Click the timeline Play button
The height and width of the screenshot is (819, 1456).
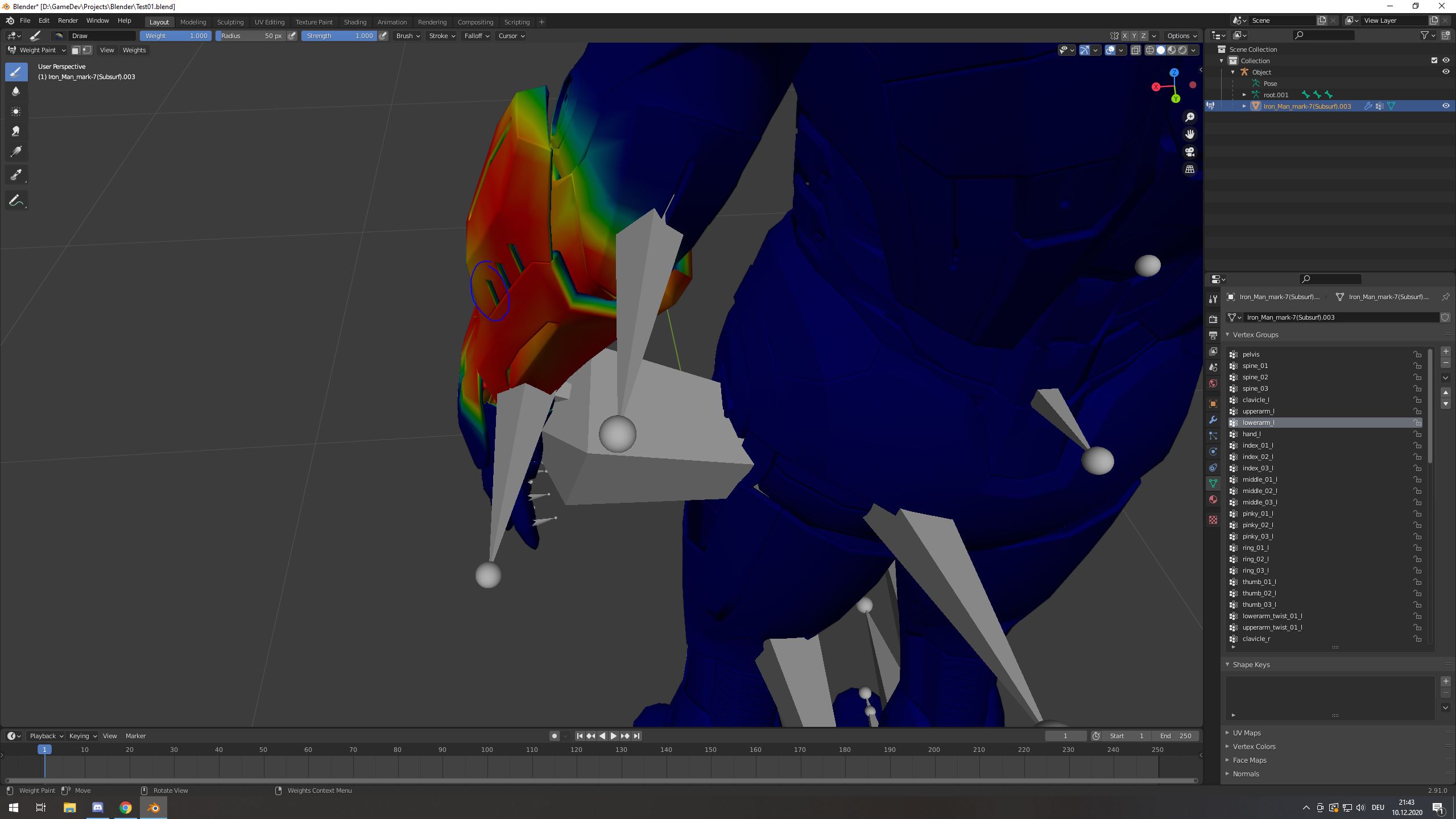614,736
